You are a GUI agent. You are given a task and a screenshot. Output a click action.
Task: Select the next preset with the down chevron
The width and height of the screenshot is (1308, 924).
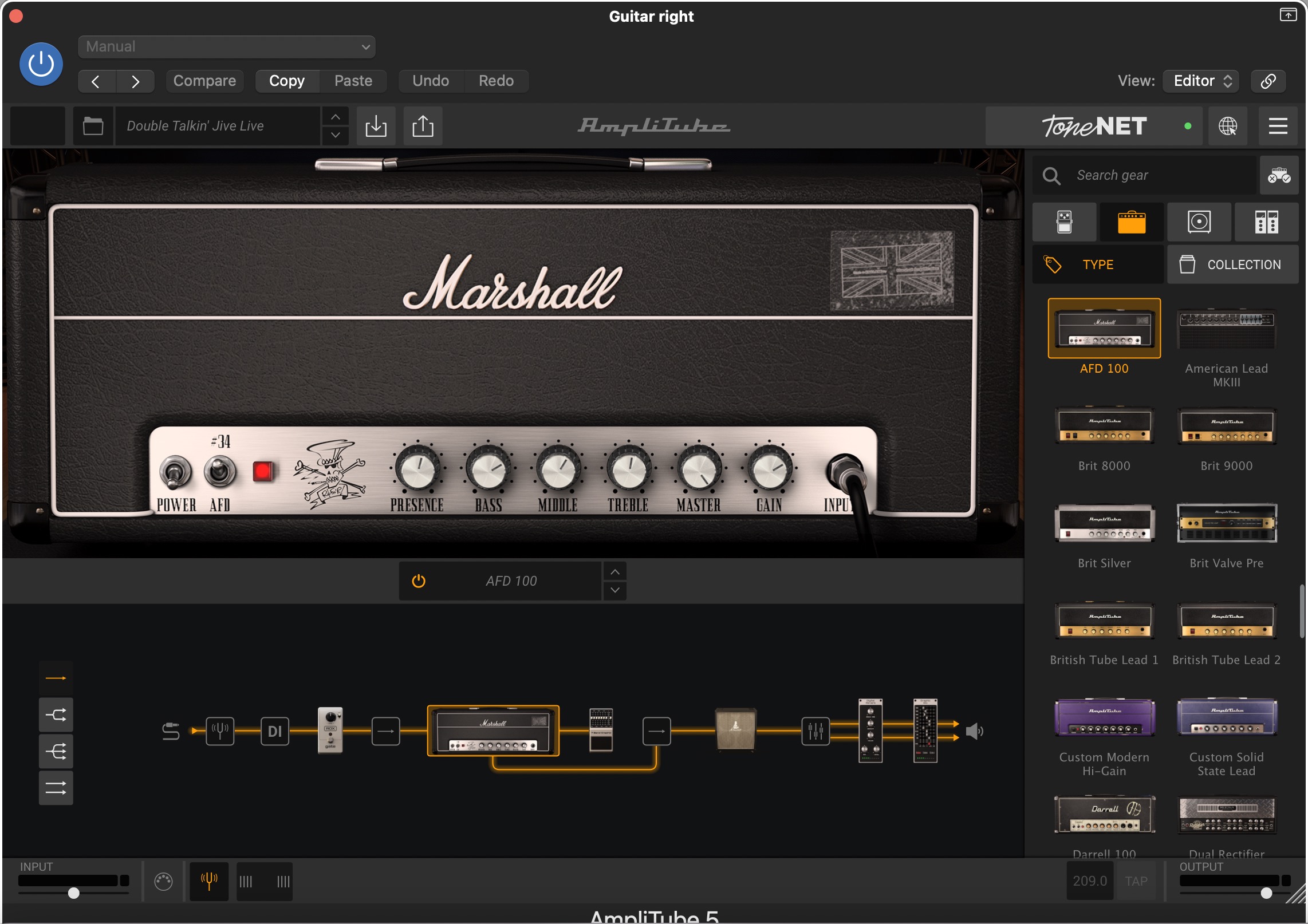click(x=336, y=136)
